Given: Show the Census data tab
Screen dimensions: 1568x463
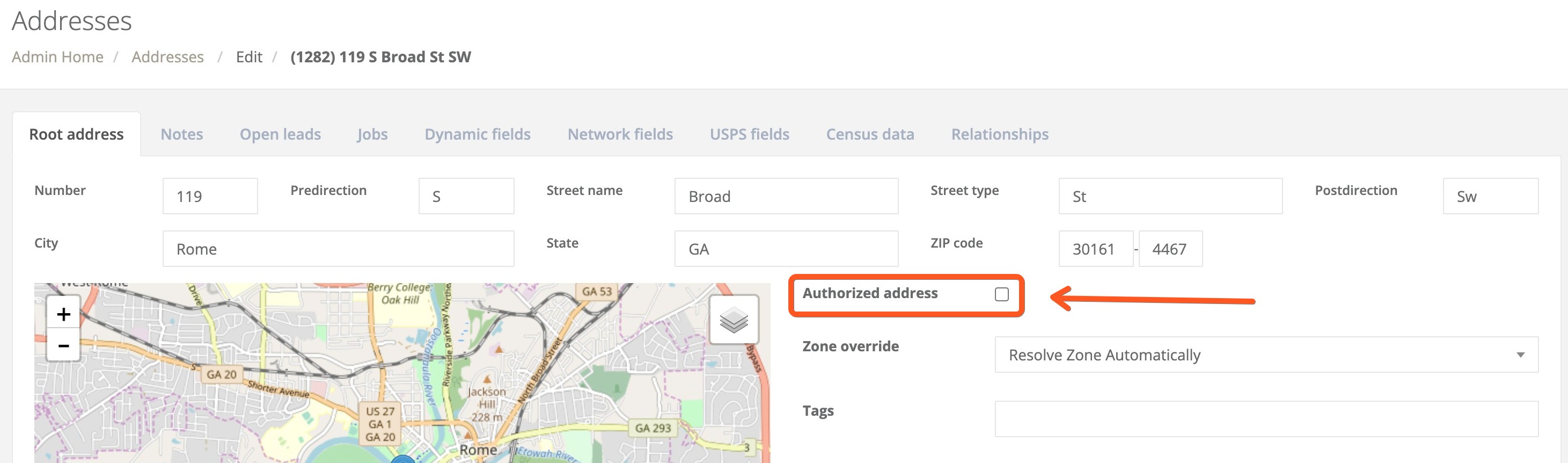Looking at the screenshot, I should tap(870, 134).
